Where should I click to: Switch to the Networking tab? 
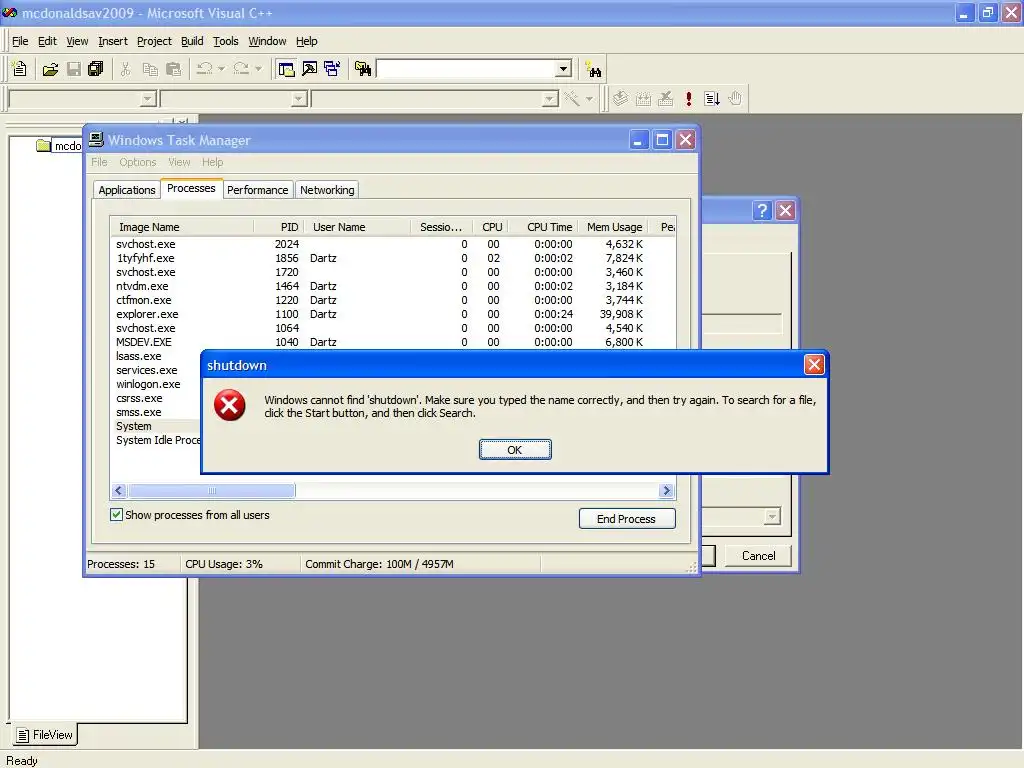327,189
